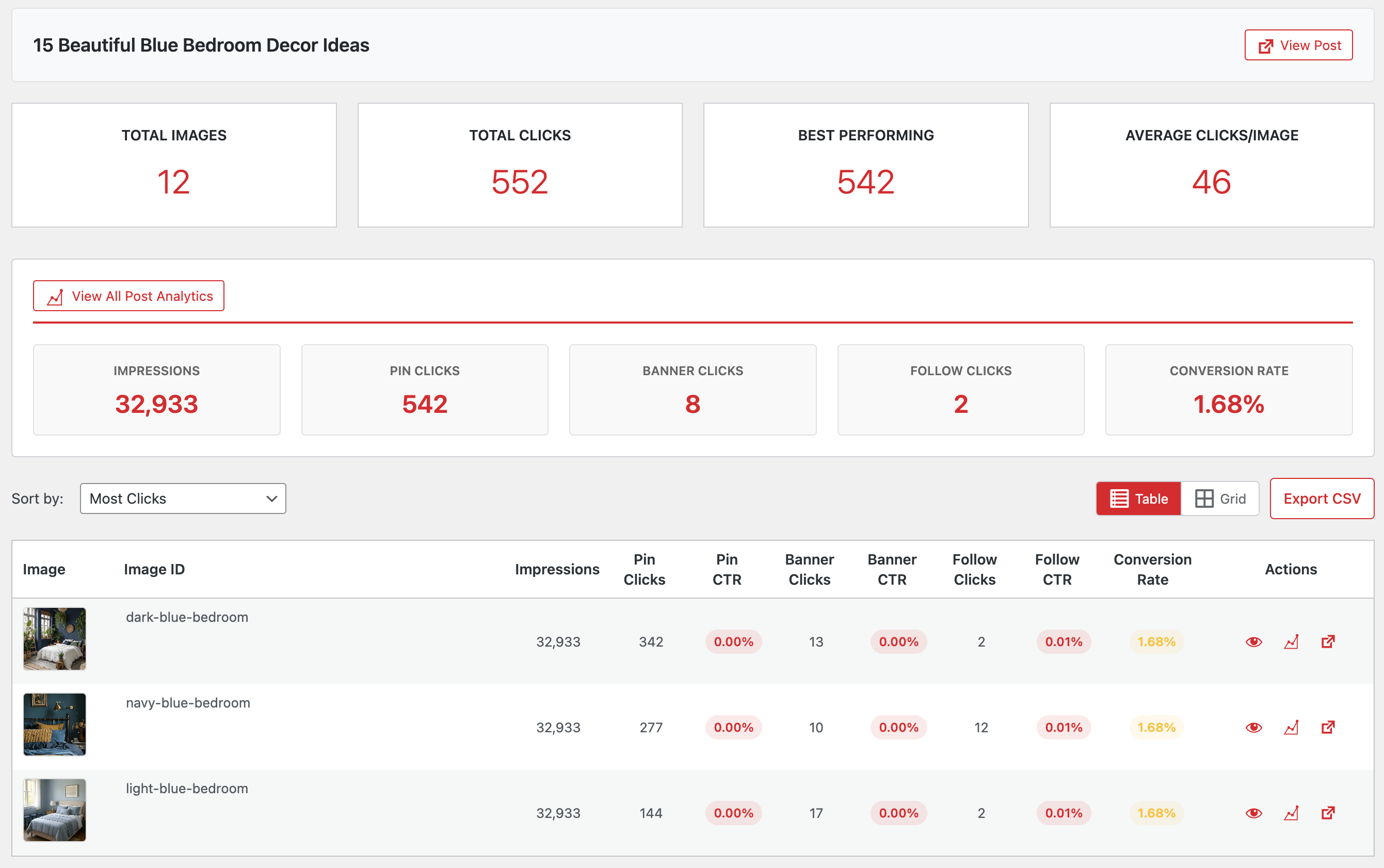The height and width of the screenshot is (868, 1384).
Task: Click the Pin Clicks column header
Action: coord(644,569)
